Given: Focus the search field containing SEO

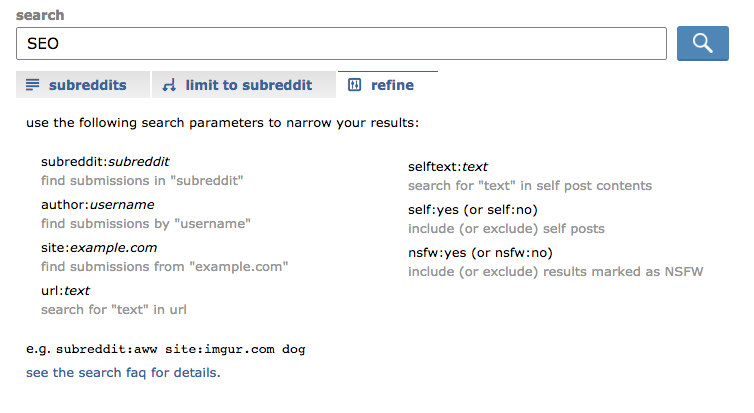Looking at the screenshot, I should 341,43.
